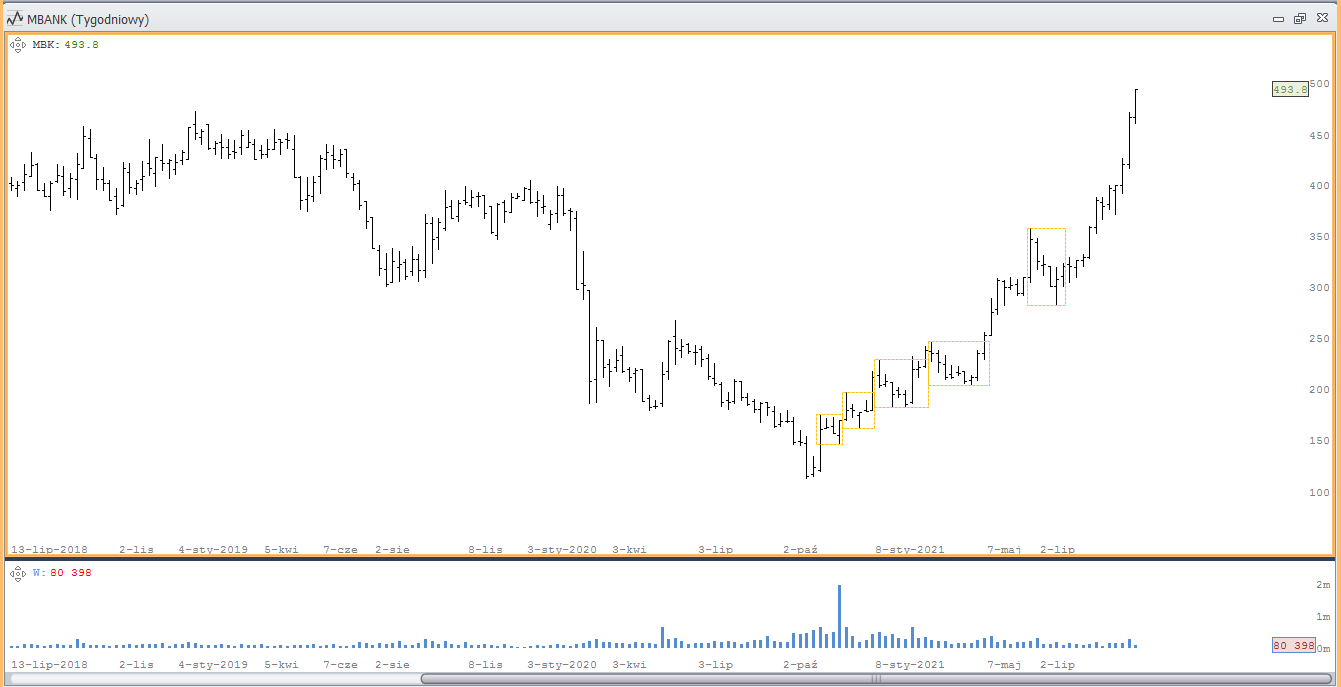
Task: Click the 450 price axis label
Action: click(x=1319, y=135)
